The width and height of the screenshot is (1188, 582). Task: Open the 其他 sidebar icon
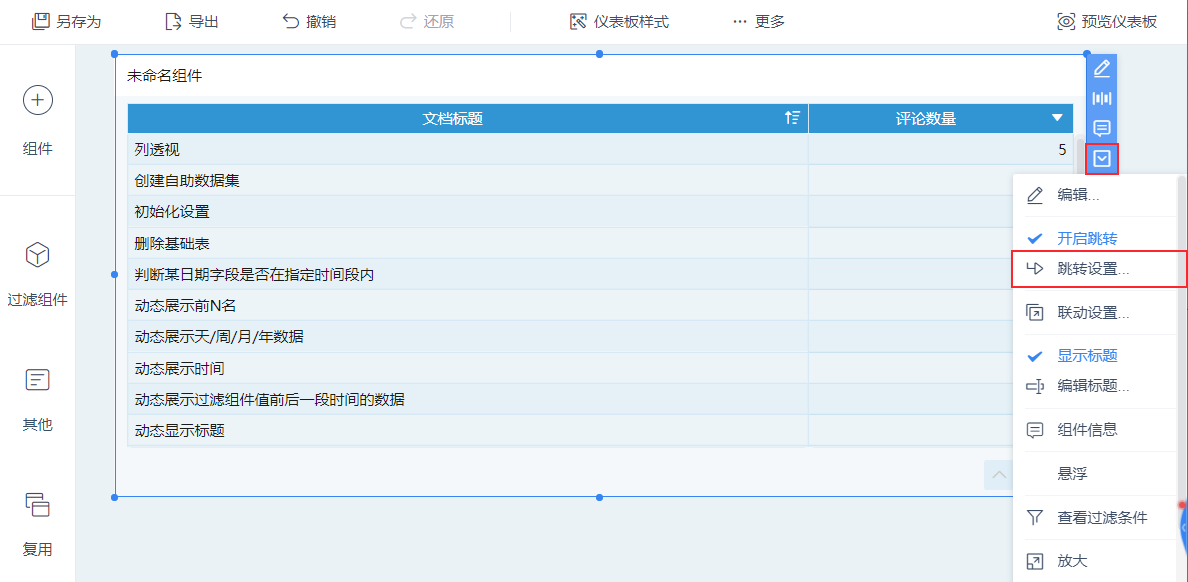point(38,380)
